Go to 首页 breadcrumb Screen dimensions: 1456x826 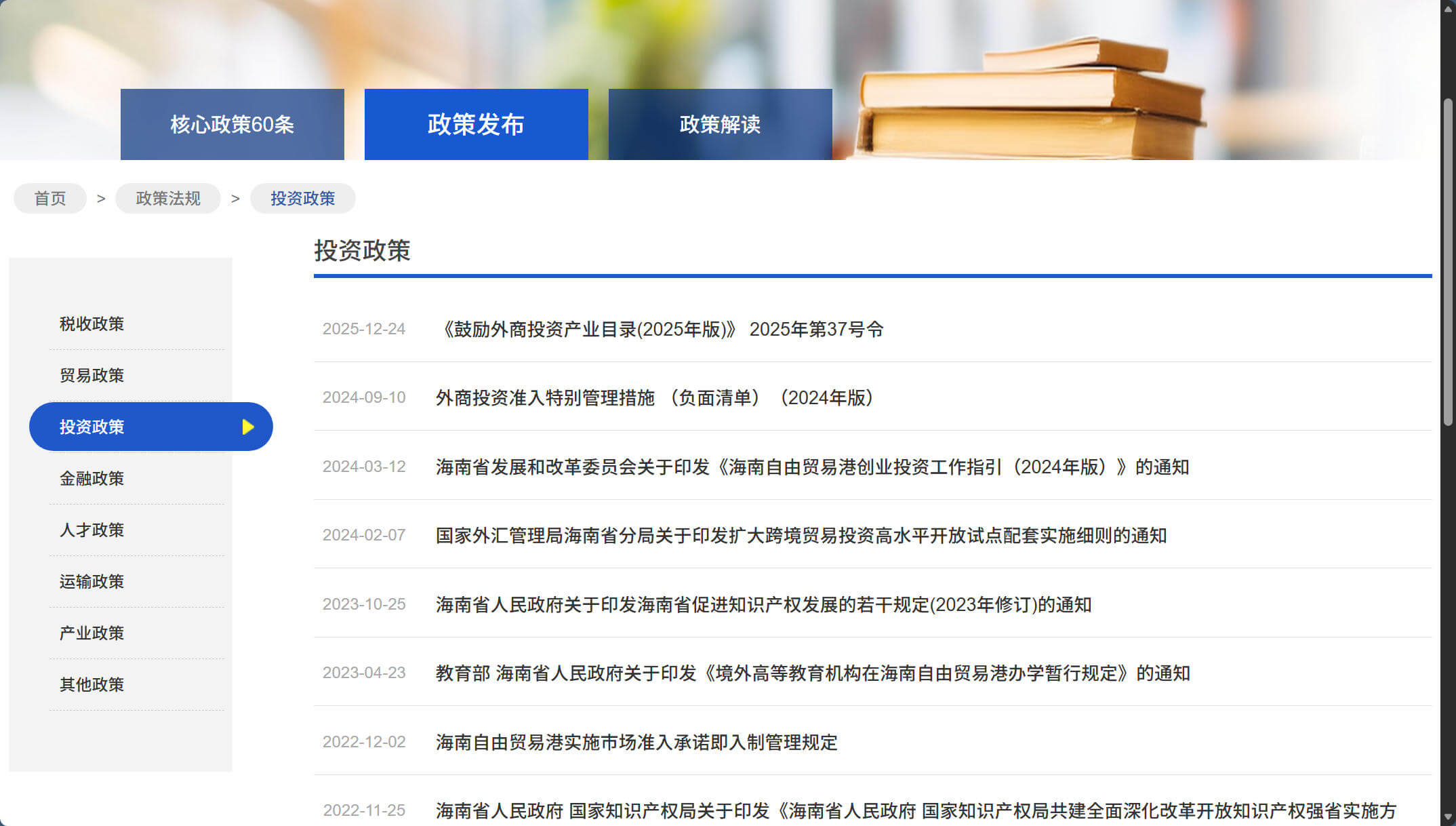(50, 199)
